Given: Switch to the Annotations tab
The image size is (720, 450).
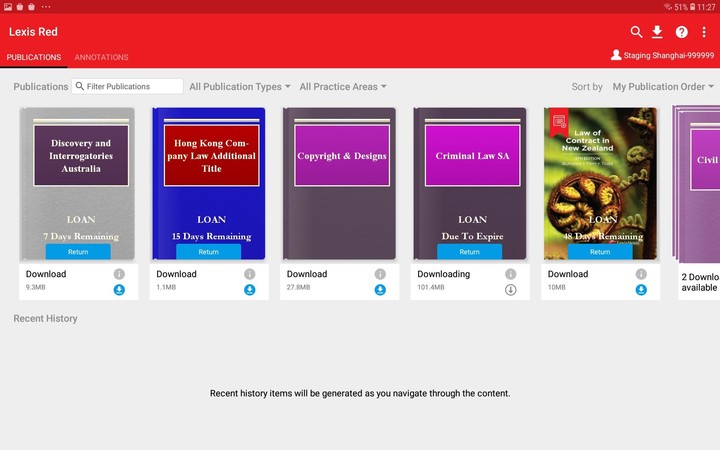Looking at the screenshot, I should [x=101, y=57].
